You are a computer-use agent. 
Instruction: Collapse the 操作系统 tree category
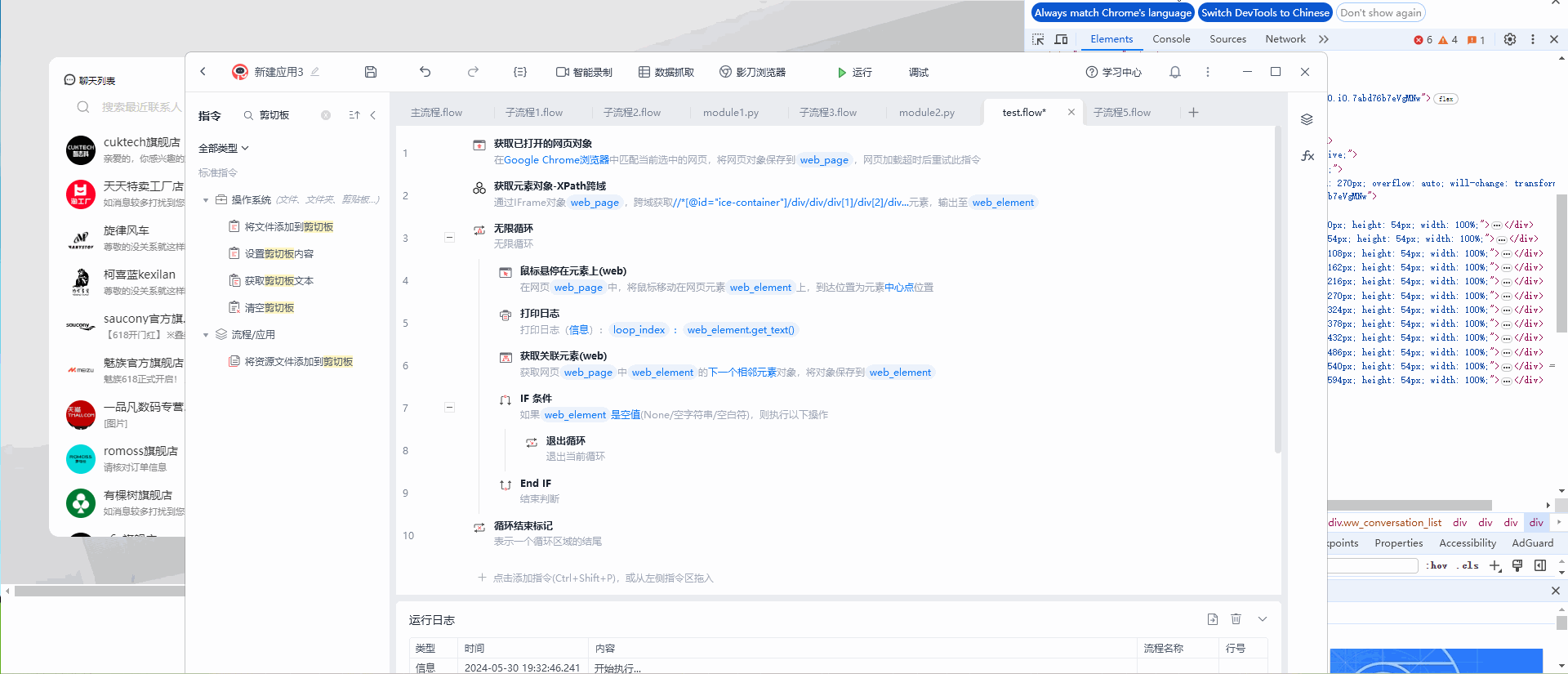(x=206, y=200)
